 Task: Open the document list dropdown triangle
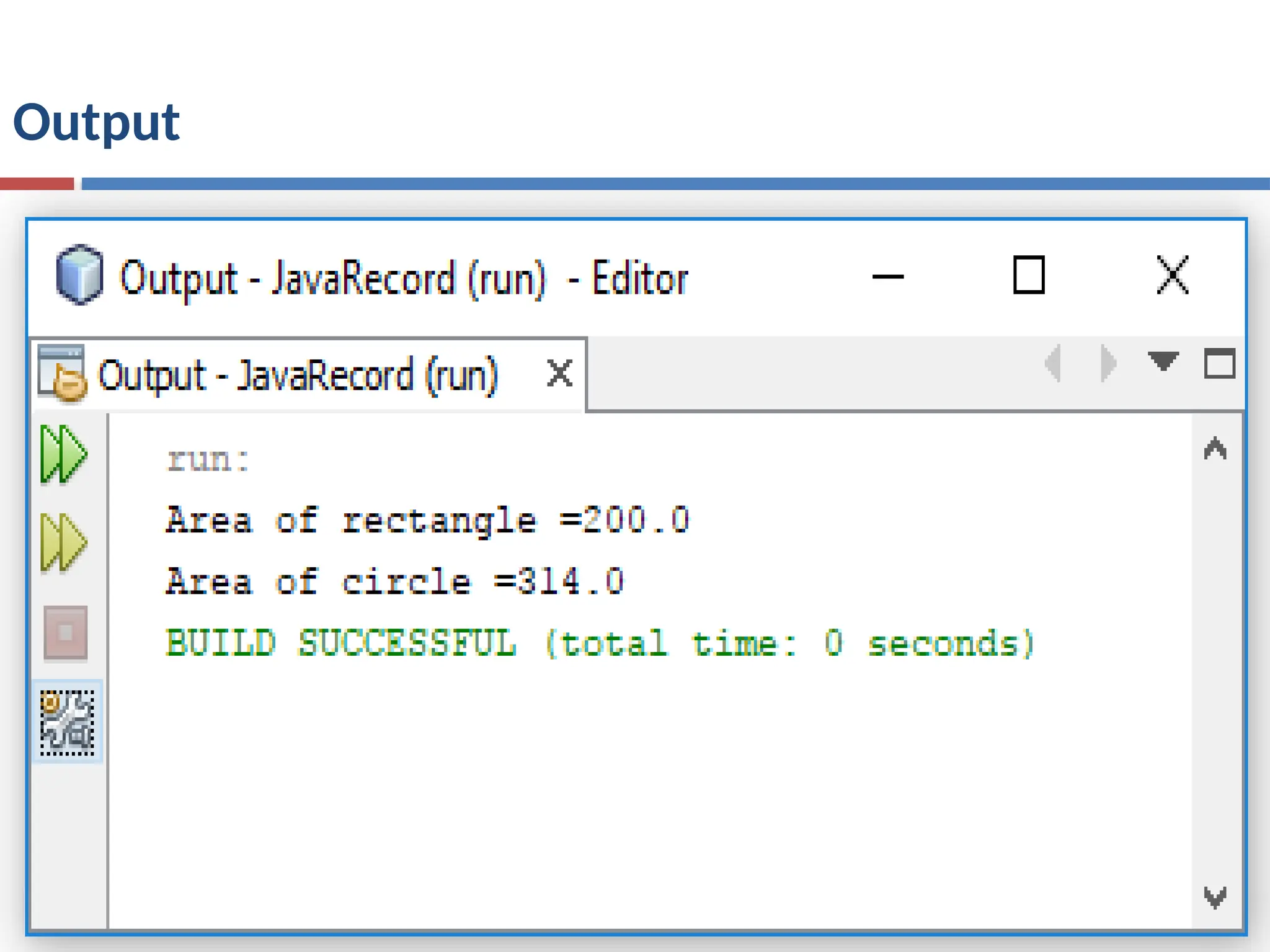click(1163, 361)
